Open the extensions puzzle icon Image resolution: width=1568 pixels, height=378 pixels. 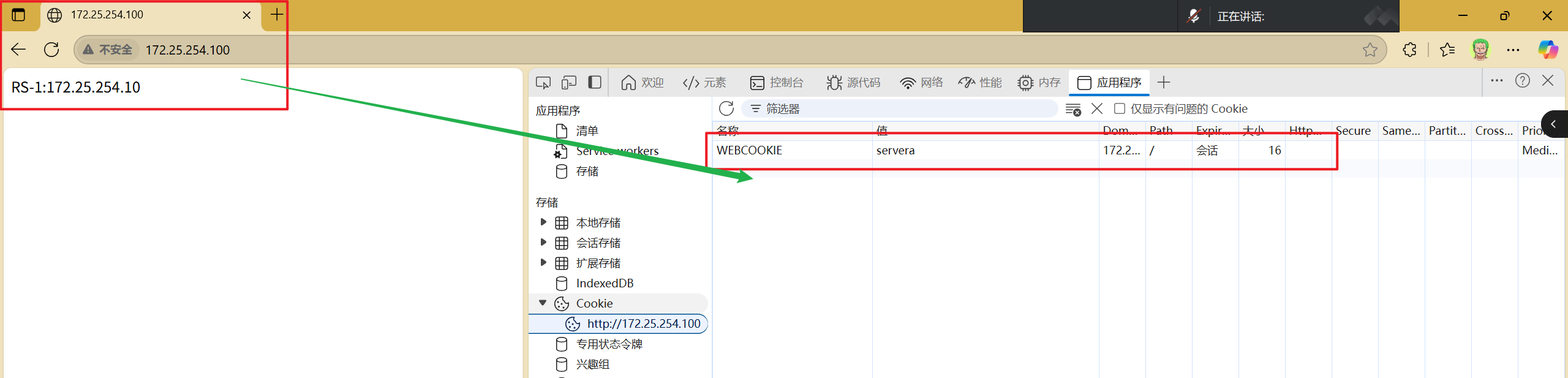pyautogui.click(x=1409, y=50)
